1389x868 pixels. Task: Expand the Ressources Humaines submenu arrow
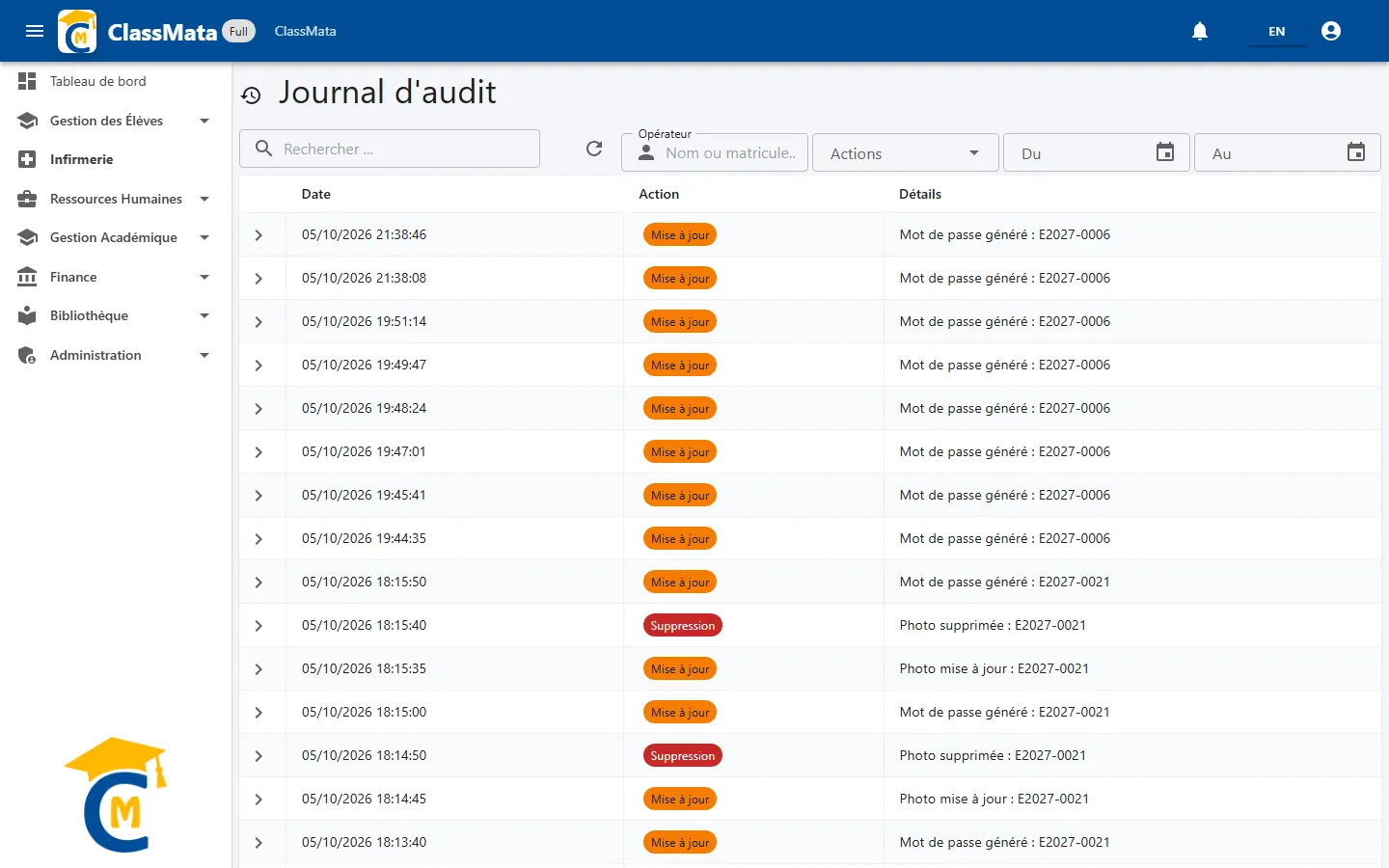click(204, 199)
